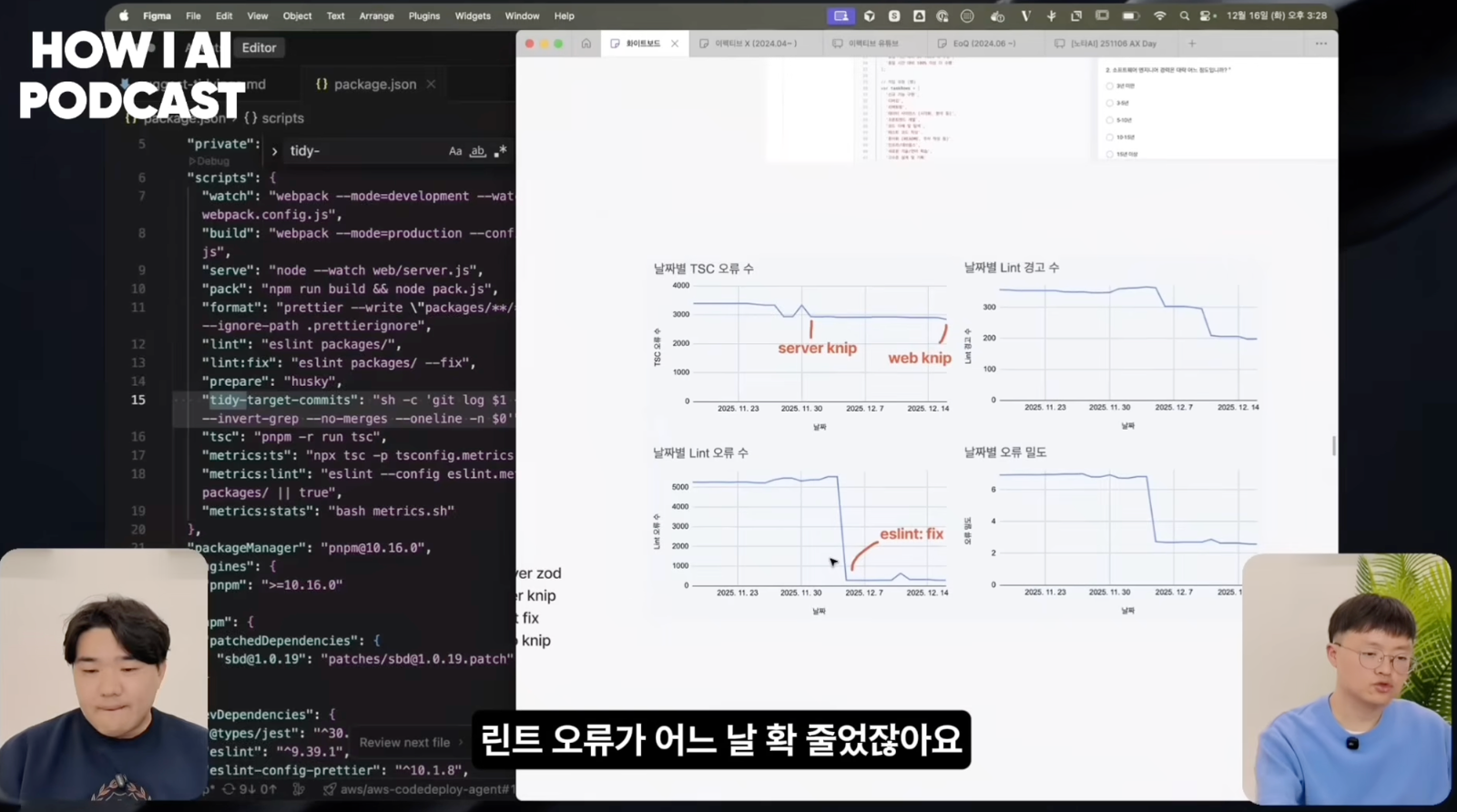This screenshot has width=1457, height=812.
Task: Open the Wi-Fi status menu
Action: pyautogui.click(x=1159, y=15)
